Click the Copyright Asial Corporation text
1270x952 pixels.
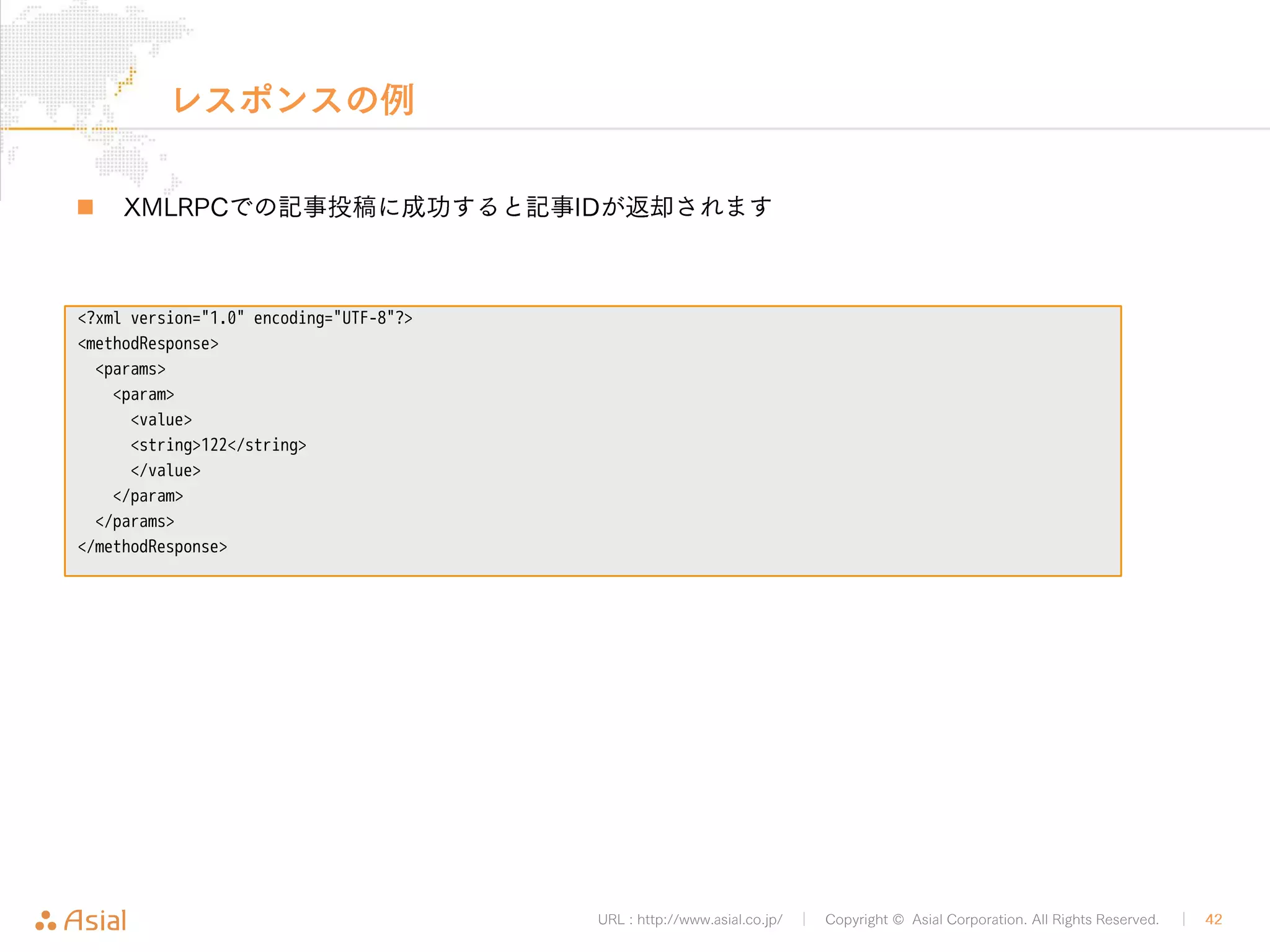[x=992, y=920]
